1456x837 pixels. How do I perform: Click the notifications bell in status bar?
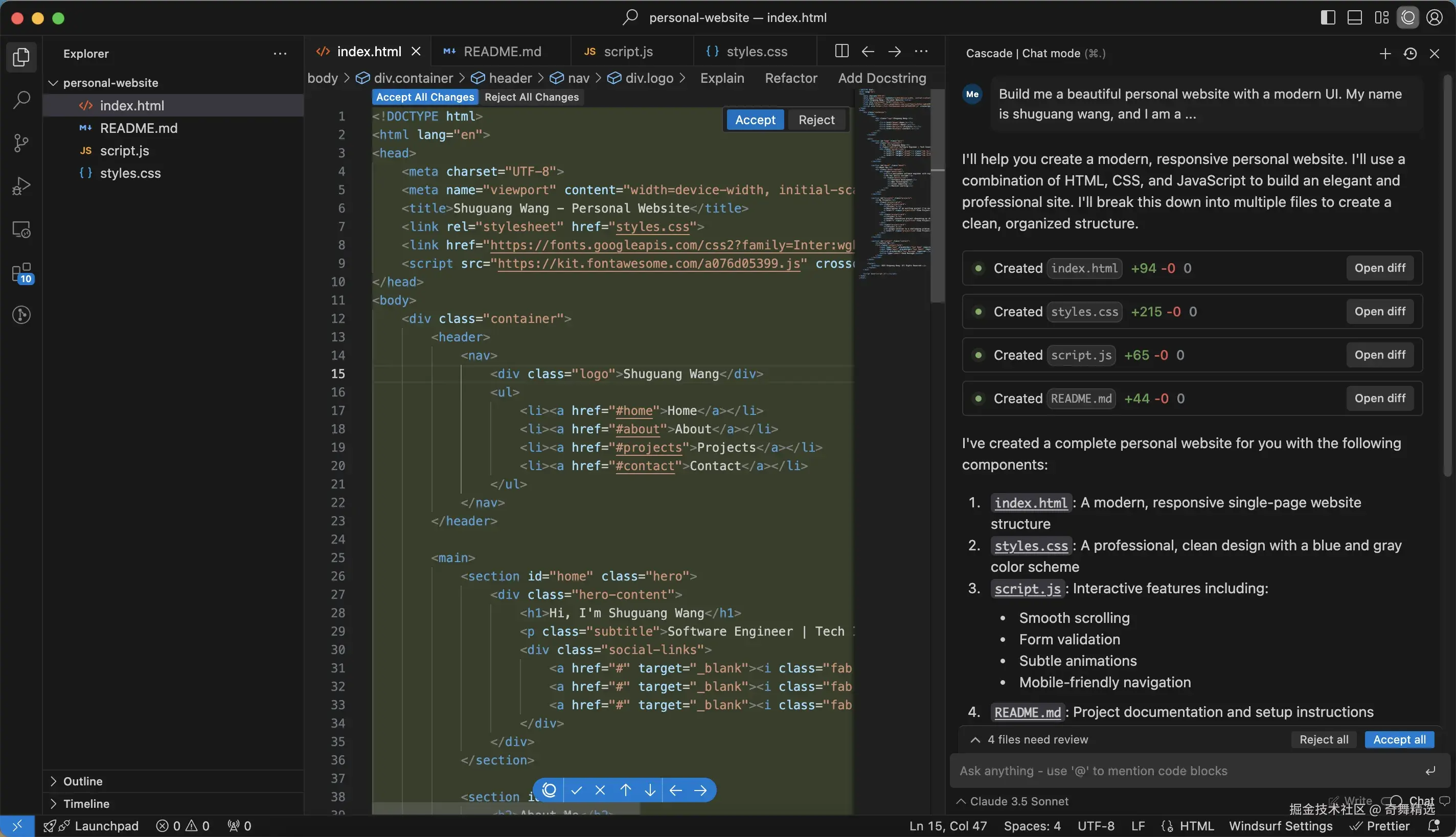1434,826
